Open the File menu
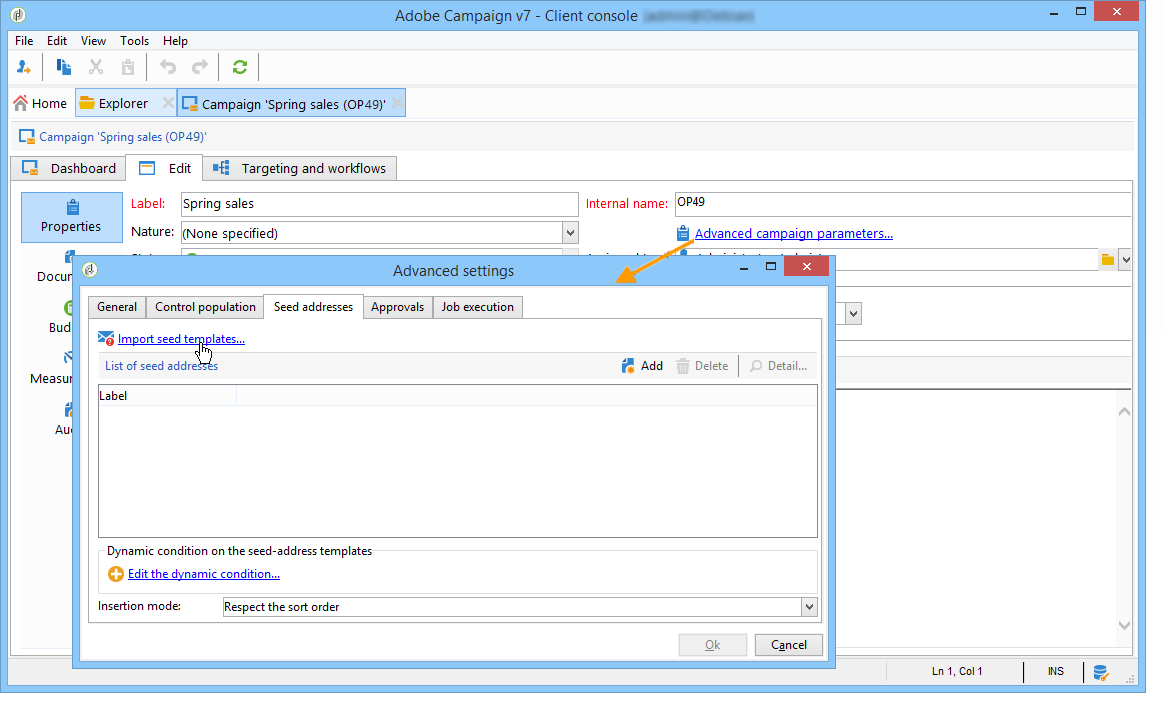The width and height of the screenshot is (1162, 708). point(24,41)
